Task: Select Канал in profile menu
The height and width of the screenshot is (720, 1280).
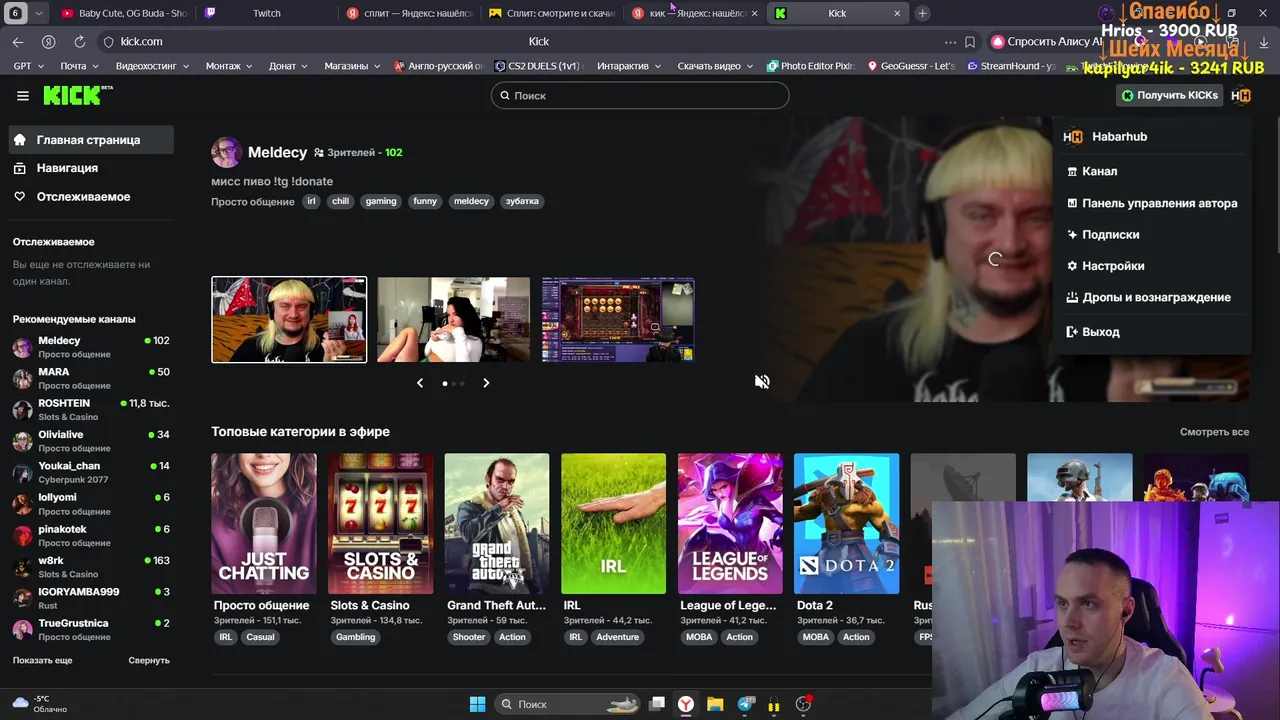Action: pos(1092,171)
